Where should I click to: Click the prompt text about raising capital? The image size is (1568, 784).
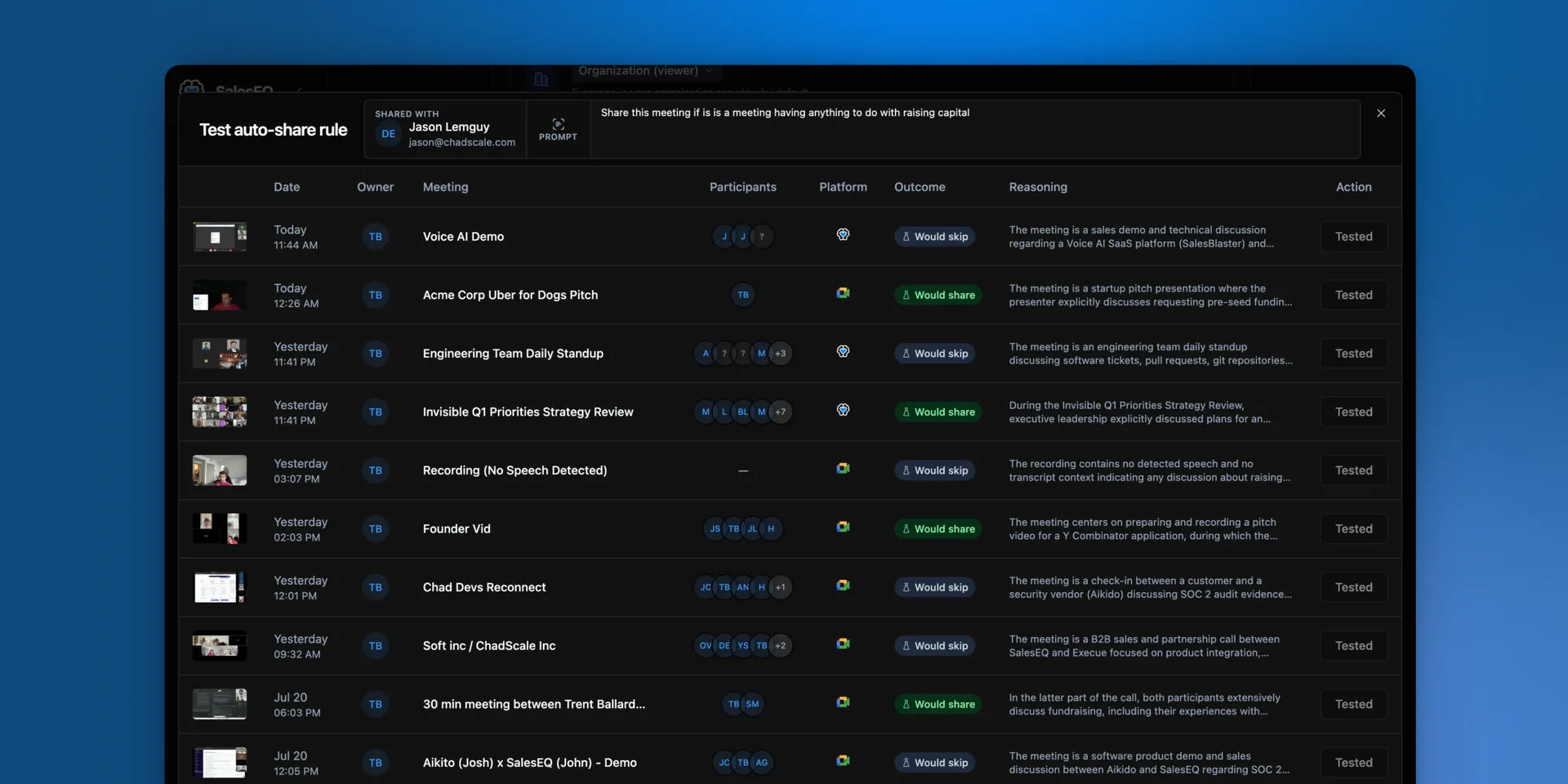pyautogui.click(x=785, y=113)
